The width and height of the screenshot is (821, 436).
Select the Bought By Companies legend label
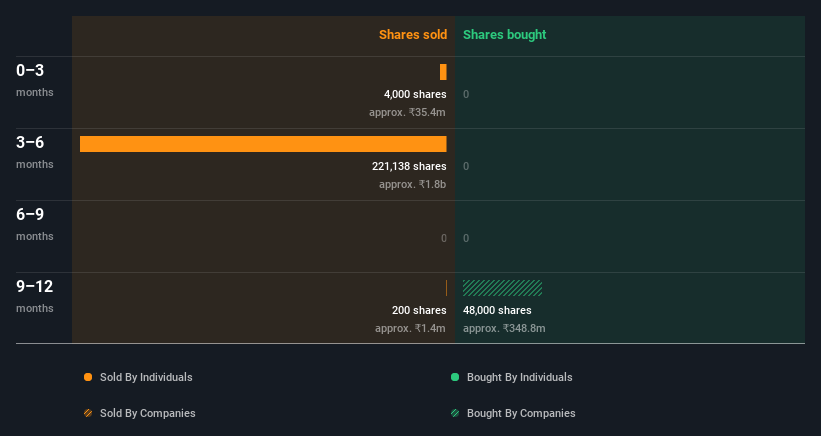point(521,413)
